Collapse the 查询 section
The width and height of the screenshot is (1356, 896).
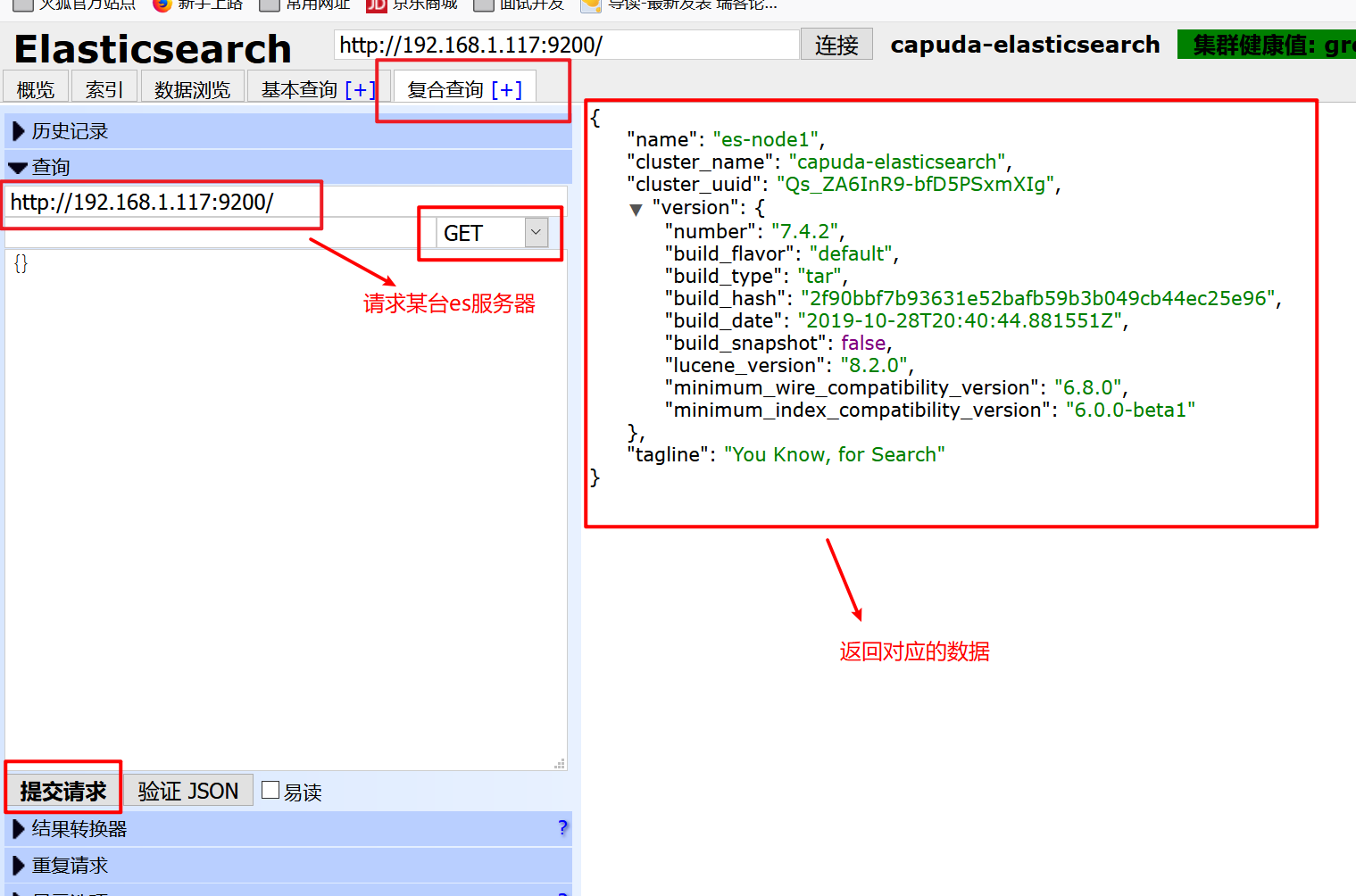click(x=287, y=167)
